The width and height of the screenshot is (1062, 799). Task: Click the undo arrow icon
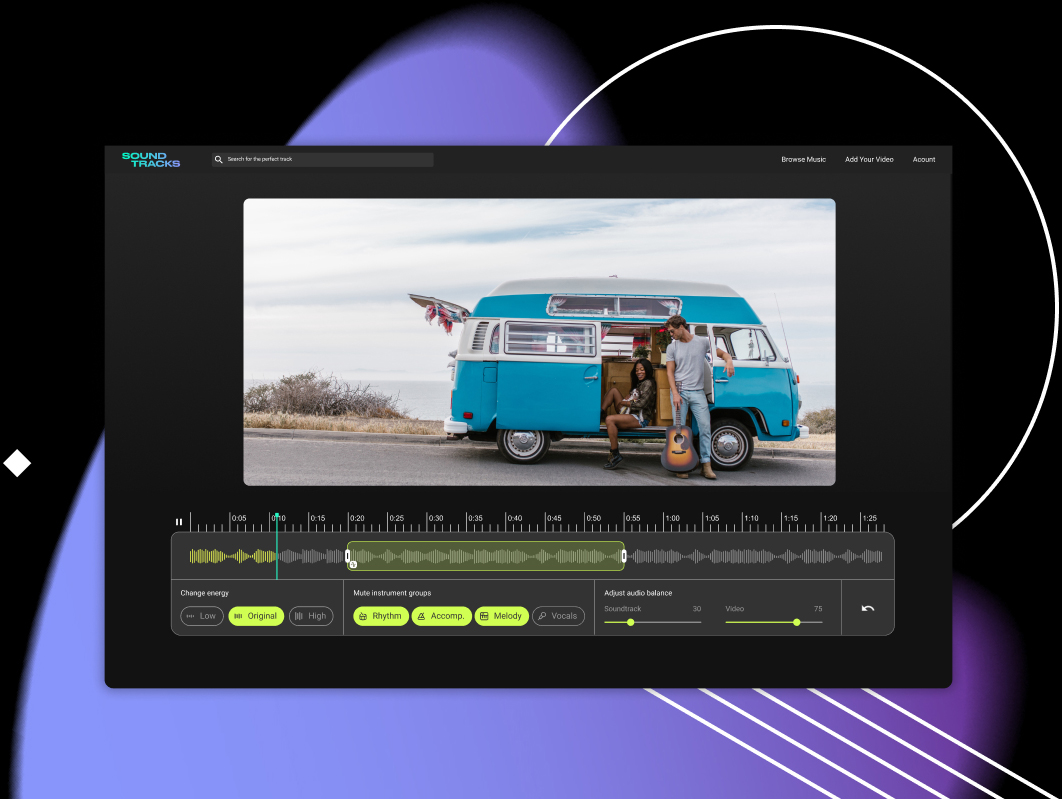(x=867, y=608)
